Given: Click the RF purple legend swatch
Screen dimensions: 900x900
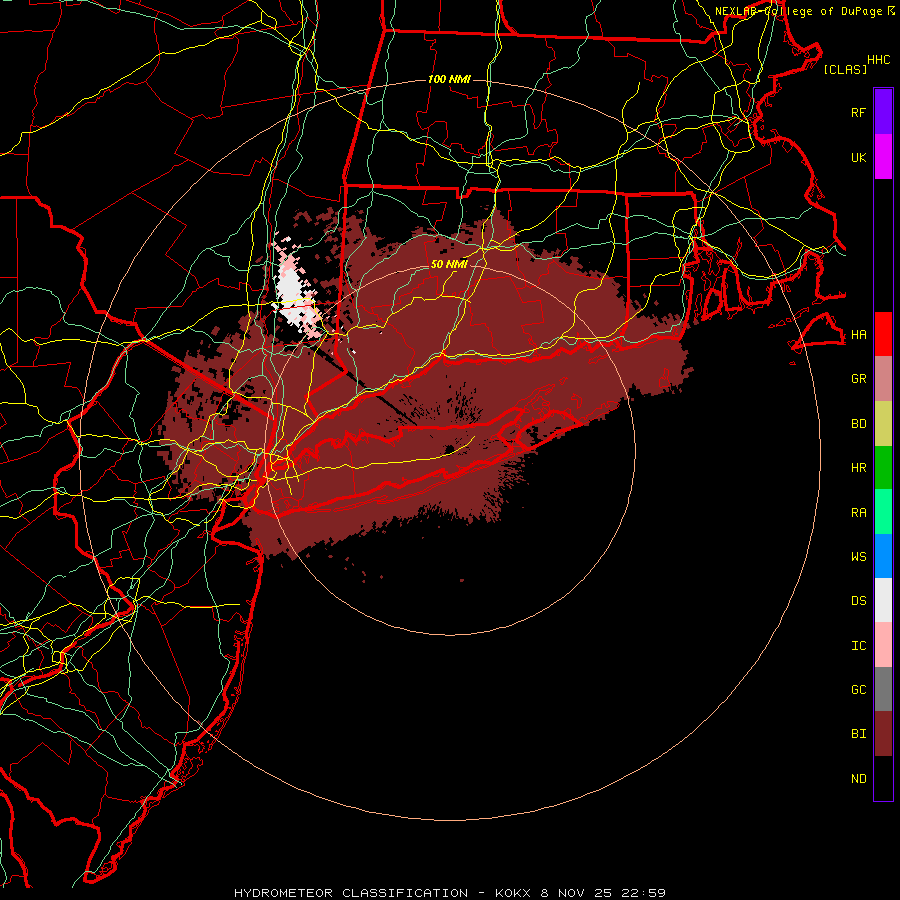Looking at the screenshot, I should [883, 112].
